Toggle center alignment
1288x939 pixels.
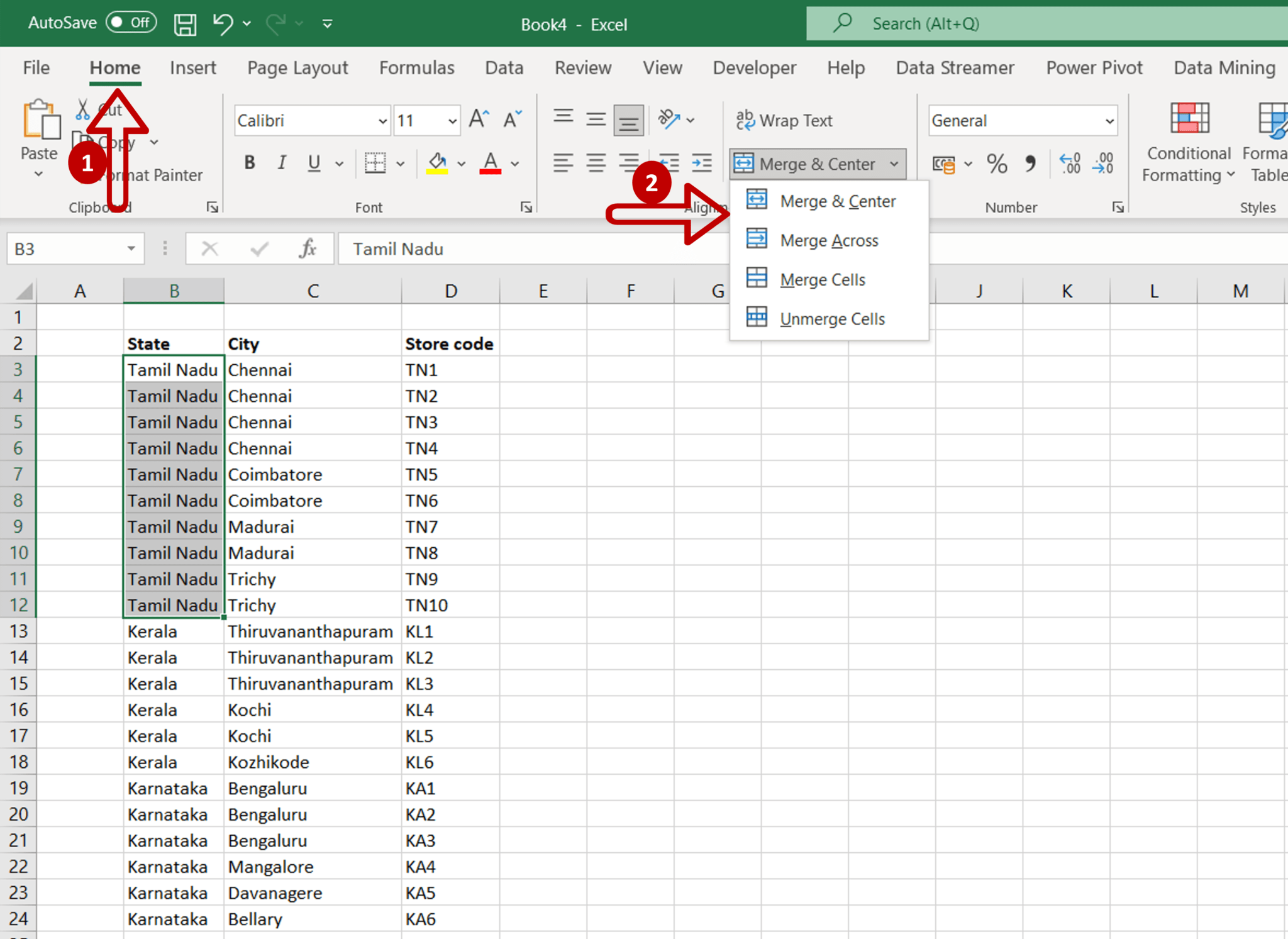[596, 164]
